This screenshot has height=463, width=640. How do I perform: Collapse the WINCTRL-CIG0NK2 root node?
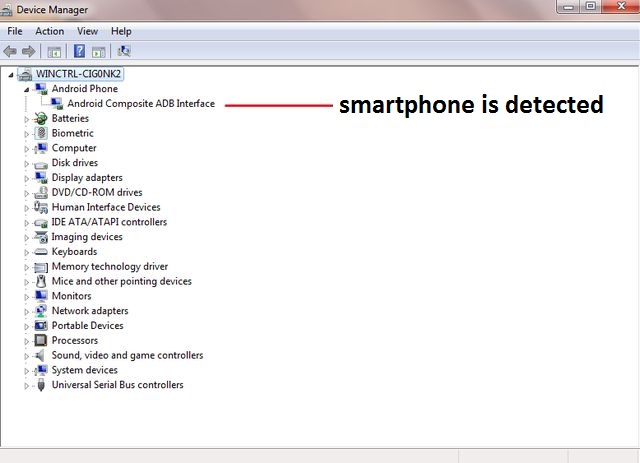pyautogui.click(x=11, y=75)
